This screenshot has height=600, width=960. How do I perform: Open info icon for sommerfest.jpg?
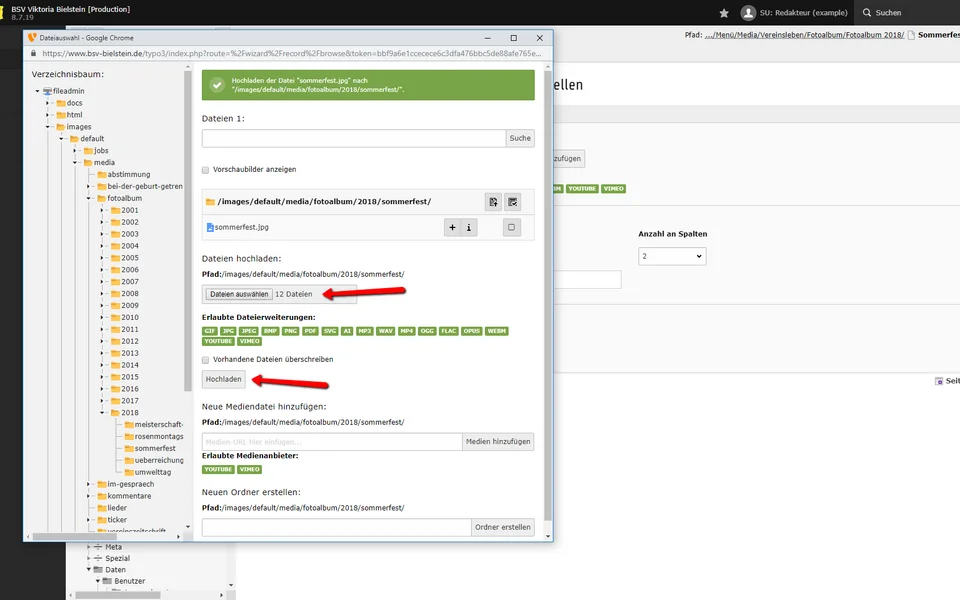click(x=469, y=228)
